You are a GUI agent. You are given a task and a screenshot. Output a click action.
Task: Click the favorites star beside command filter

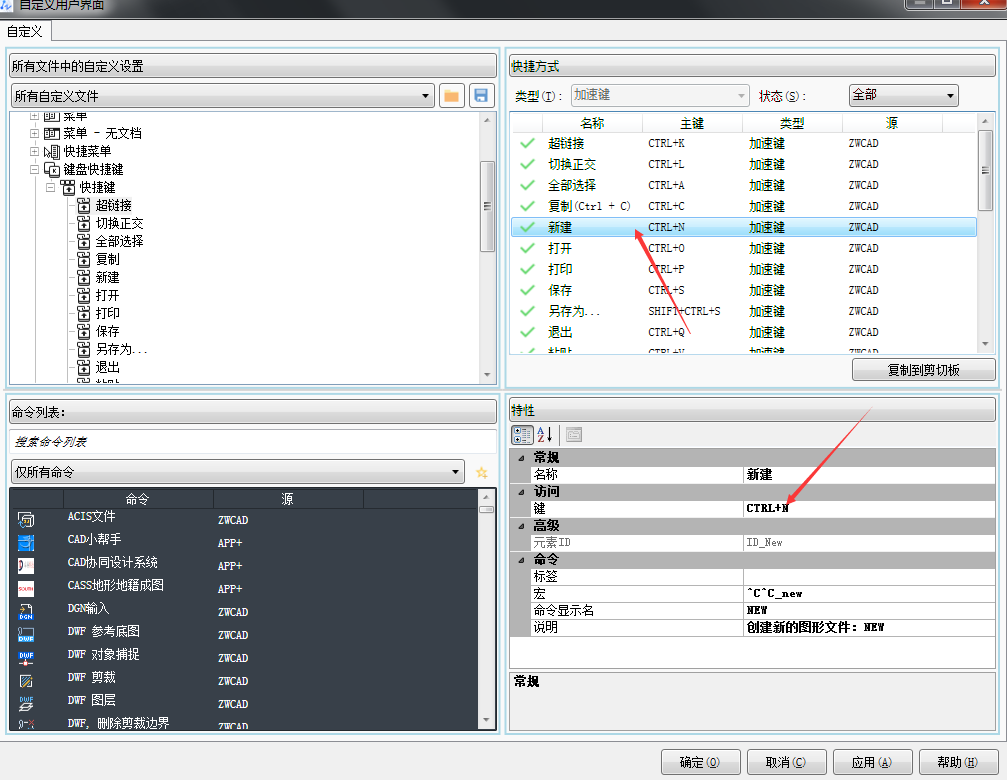tap(482, 472)
